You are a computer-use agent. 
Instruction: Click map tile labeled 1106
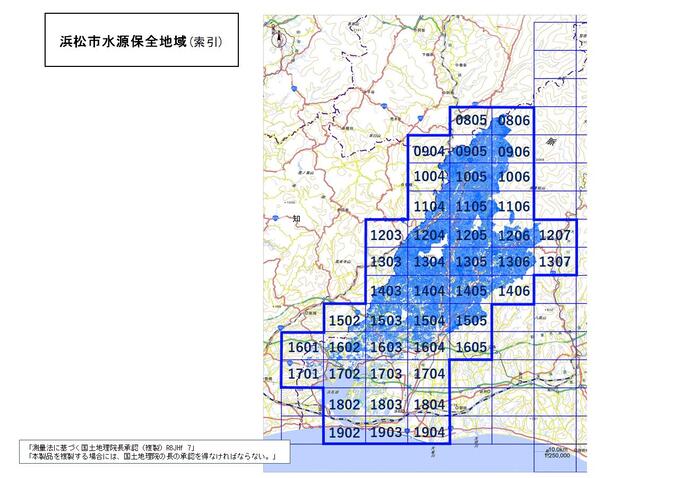(x=513, y=206)
